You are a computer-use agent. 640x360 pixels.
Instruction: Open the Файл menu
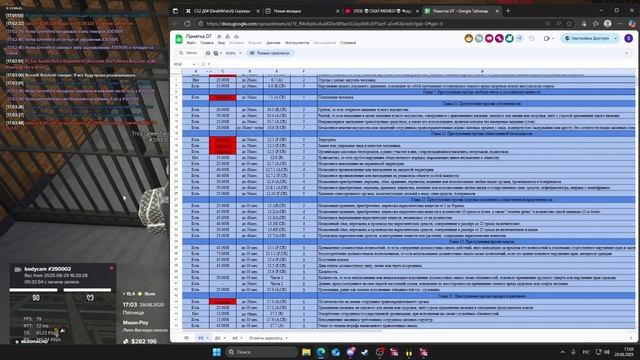(191, 42)
